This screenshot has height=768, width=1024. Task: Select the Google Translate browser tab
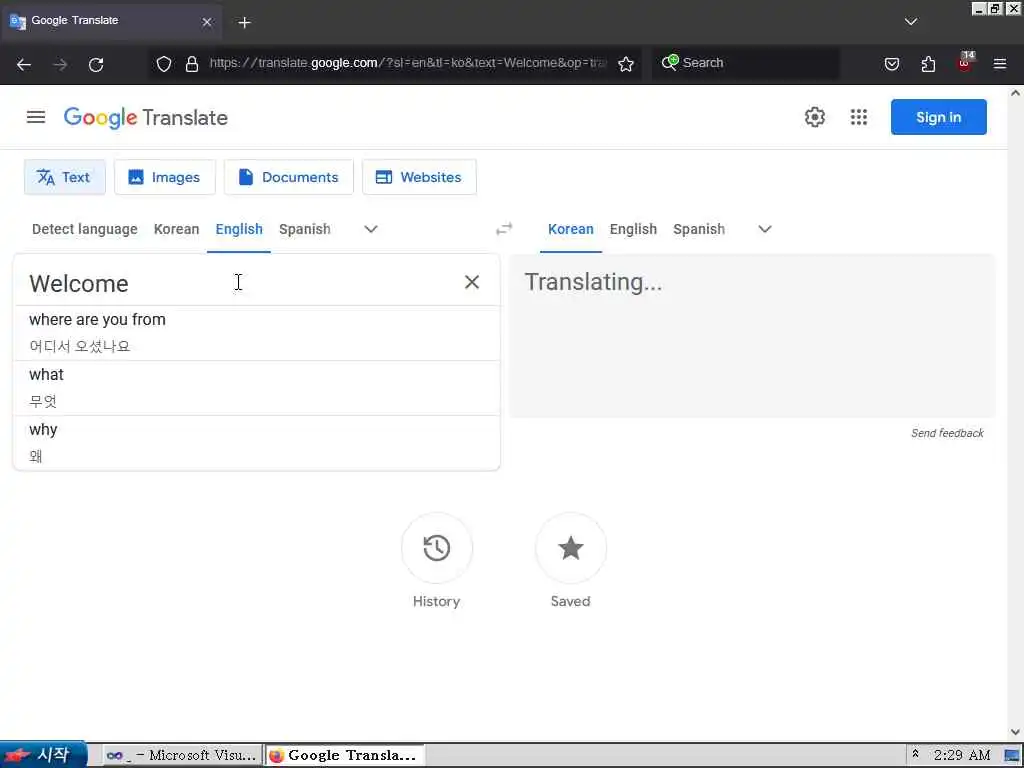click(111, 22)
